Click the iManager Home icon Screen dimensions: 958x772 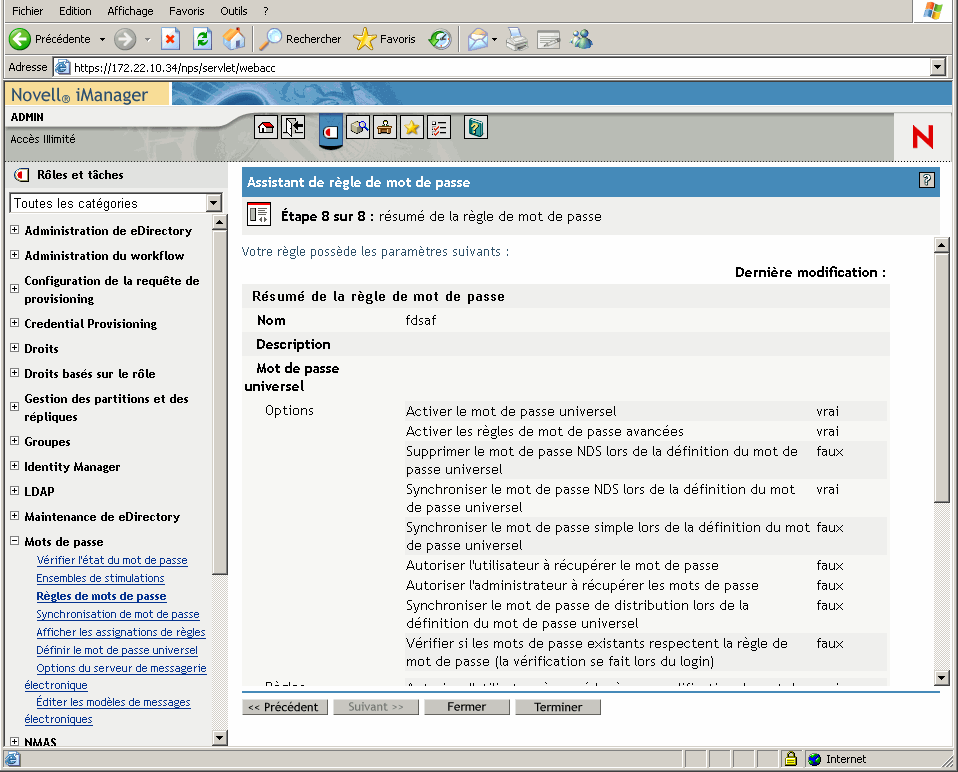tap(266, 127)
